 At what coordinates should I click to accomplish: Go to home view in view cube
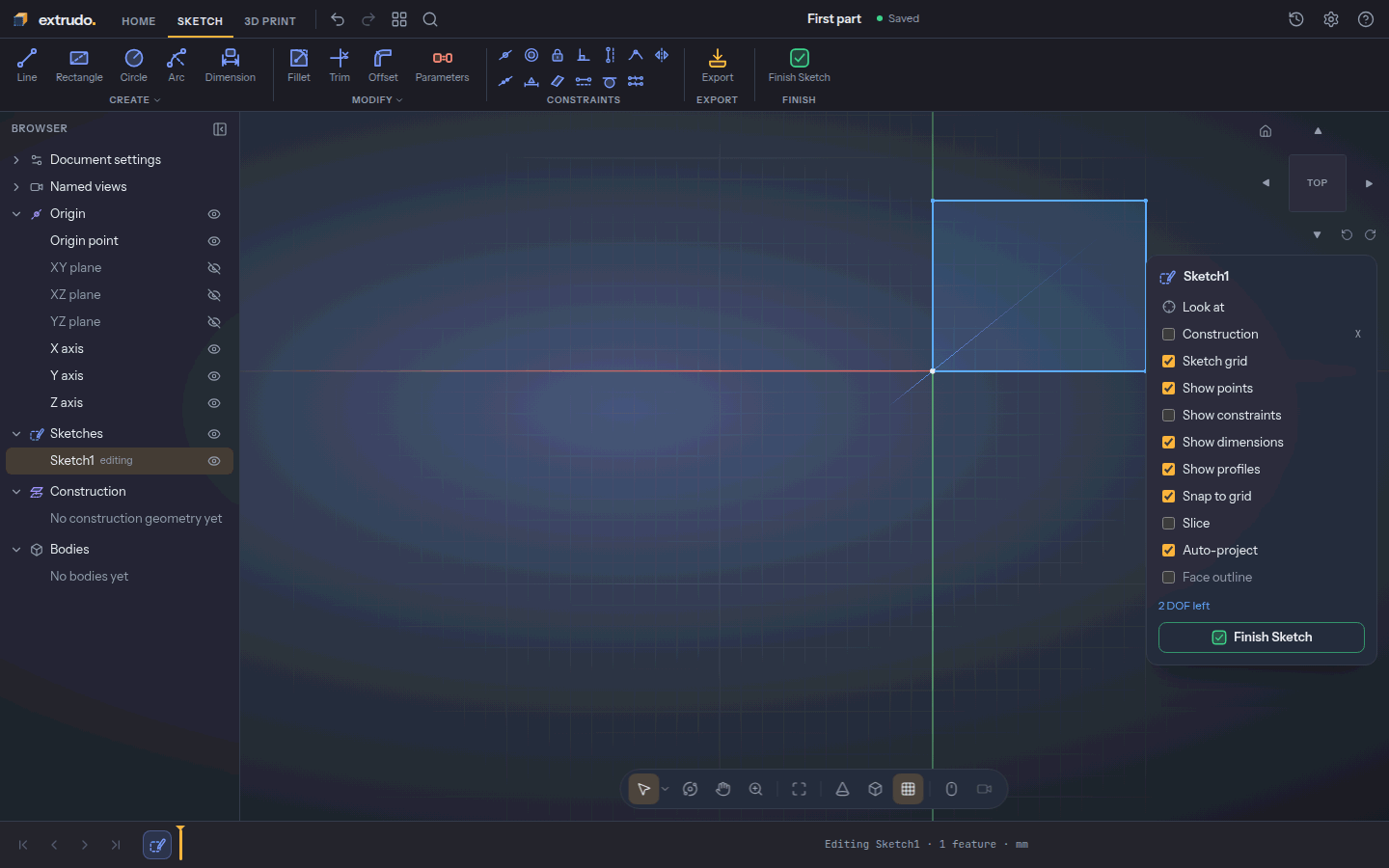click(x=1266, y=131)
